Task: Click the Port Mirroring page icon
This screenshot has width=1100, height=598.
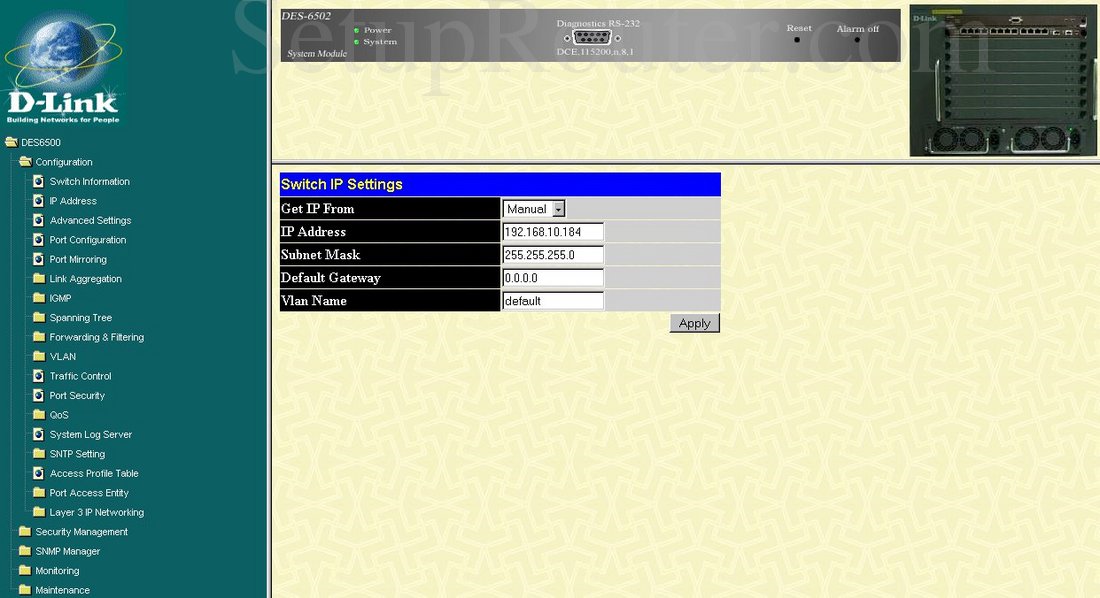Action: (x=39, y=260)
